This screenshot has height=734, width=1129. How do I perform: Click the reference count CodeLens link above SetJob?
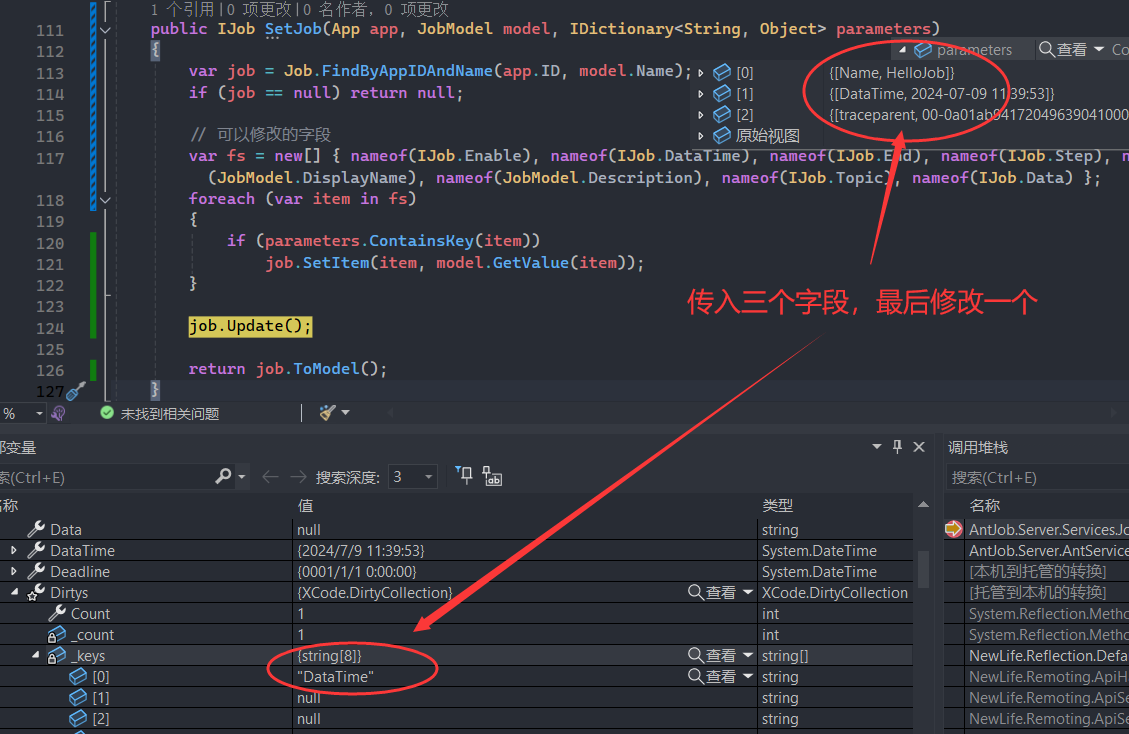pyautogui.click(x=176, y=9)
